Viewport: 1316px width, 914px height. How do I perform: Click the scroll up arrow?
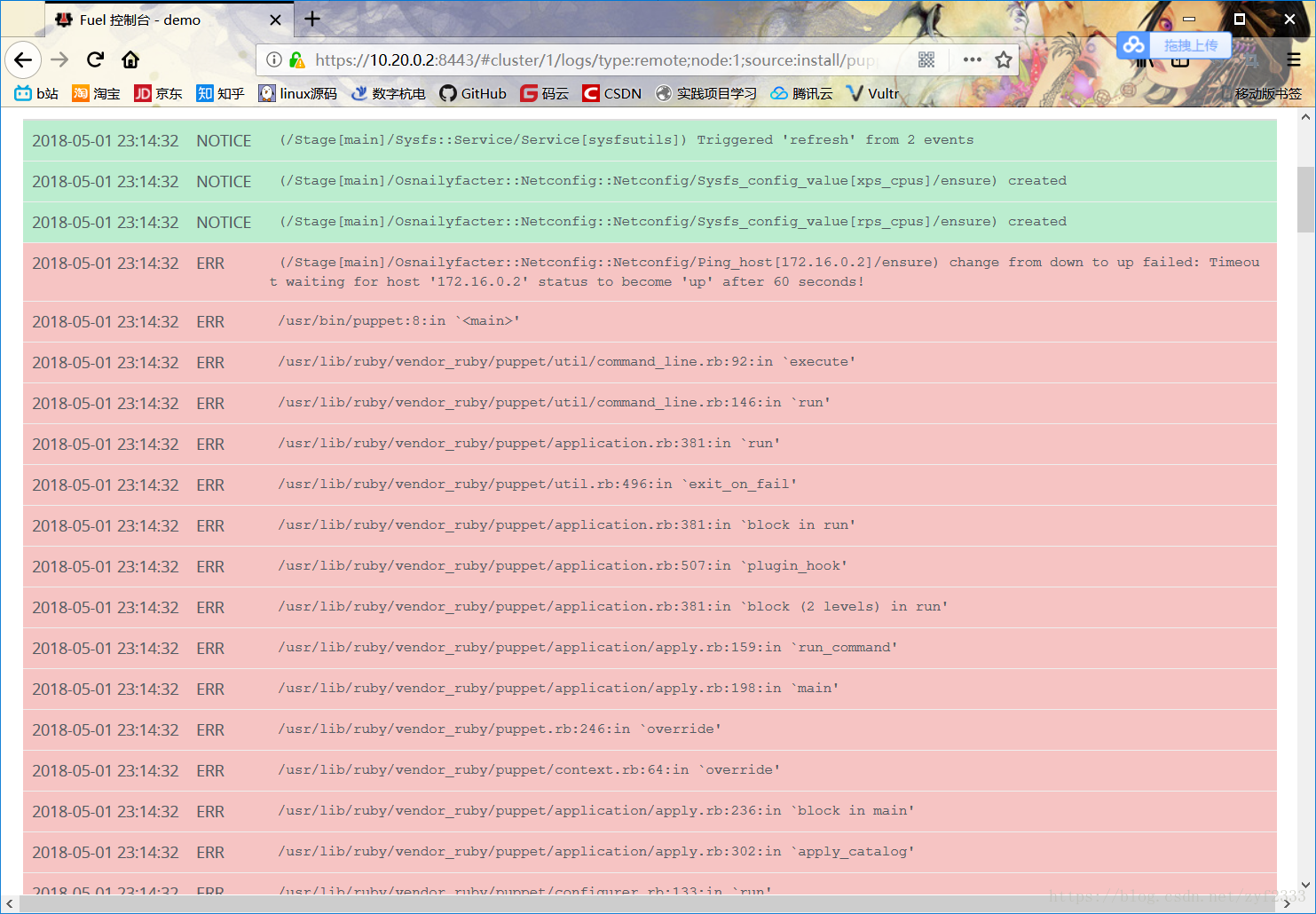(1305, 116)
